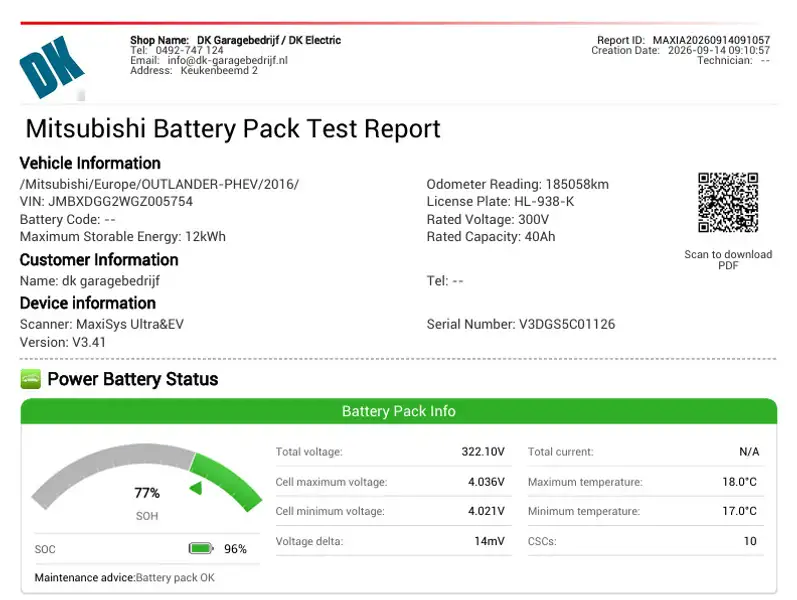This screenshot has width=797, height=600.
Task: Click the Serial Number V3DGS5C01126 text
Action: pos(520,324)
